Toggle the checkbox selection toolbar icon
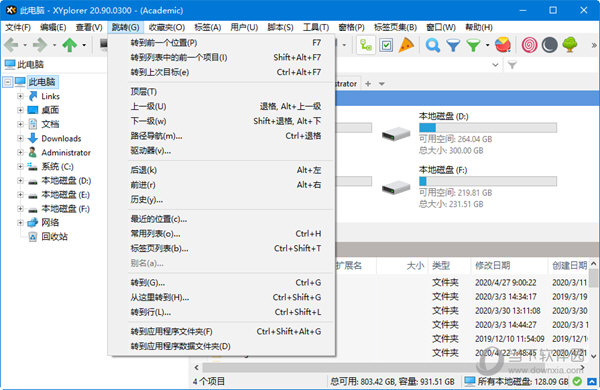This screenshot has height=390, width=600. (386, 45)
